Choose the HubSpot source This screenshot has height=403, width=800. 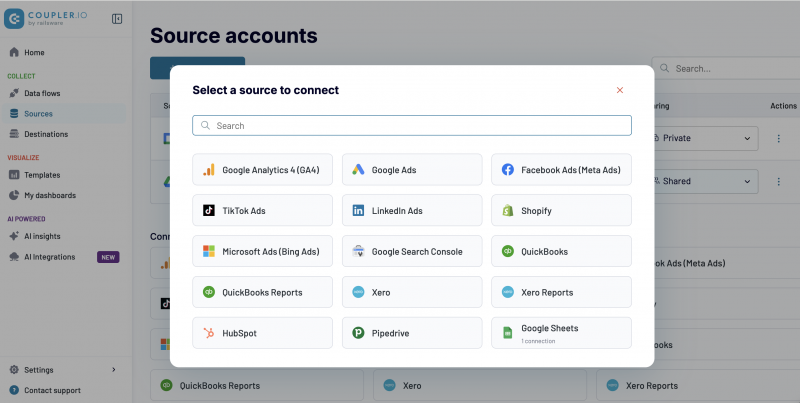(x=262, y=333)
